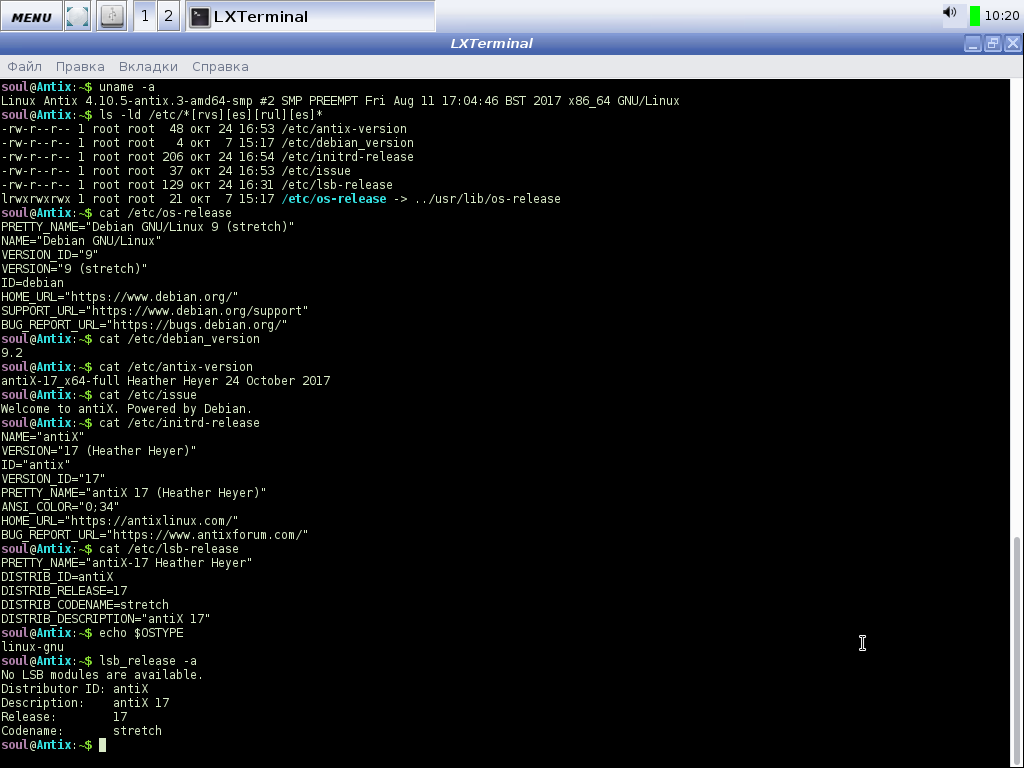The width and height of the screenshot is (1024, 768).
Task: Click the 'uname -a' command line
Action: (x=78, y=87)
